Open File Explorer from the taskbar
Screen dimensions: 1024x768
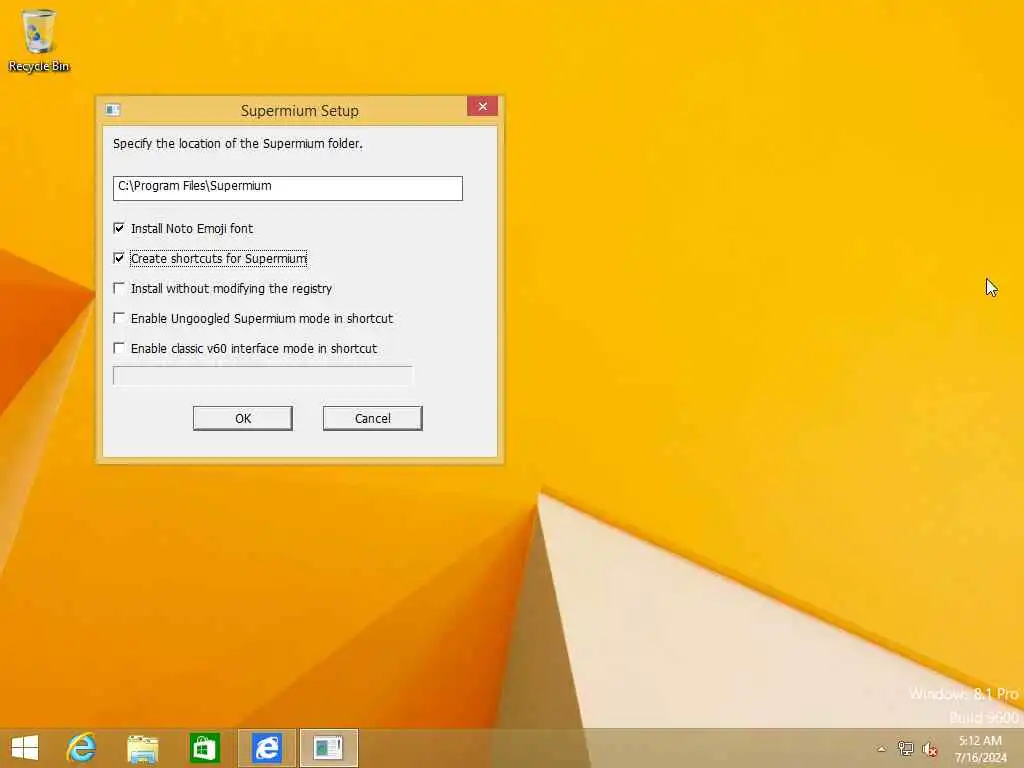(142, 748)
